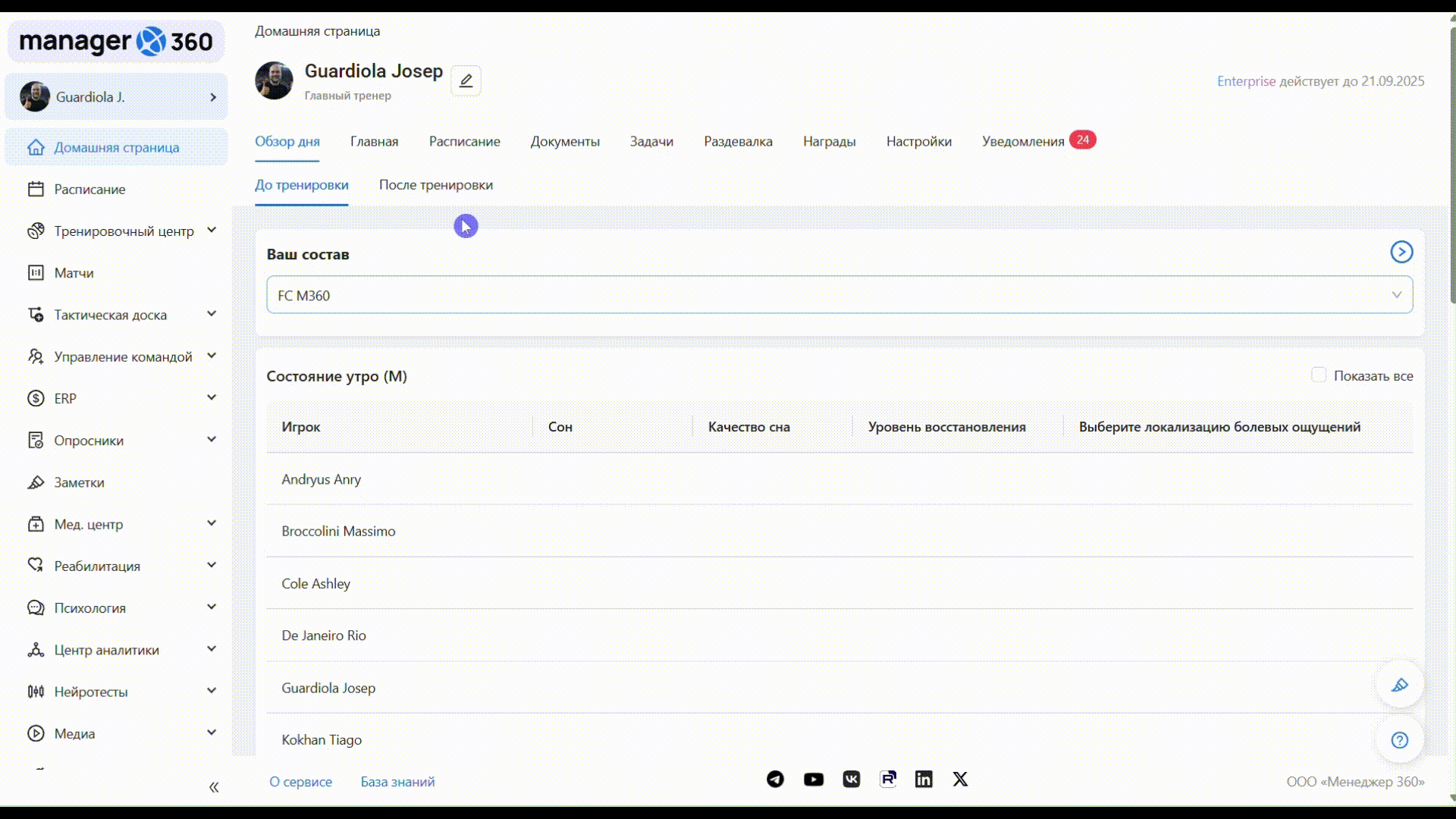Open the FC M360 squad dropdown

(x=839, y=295)
